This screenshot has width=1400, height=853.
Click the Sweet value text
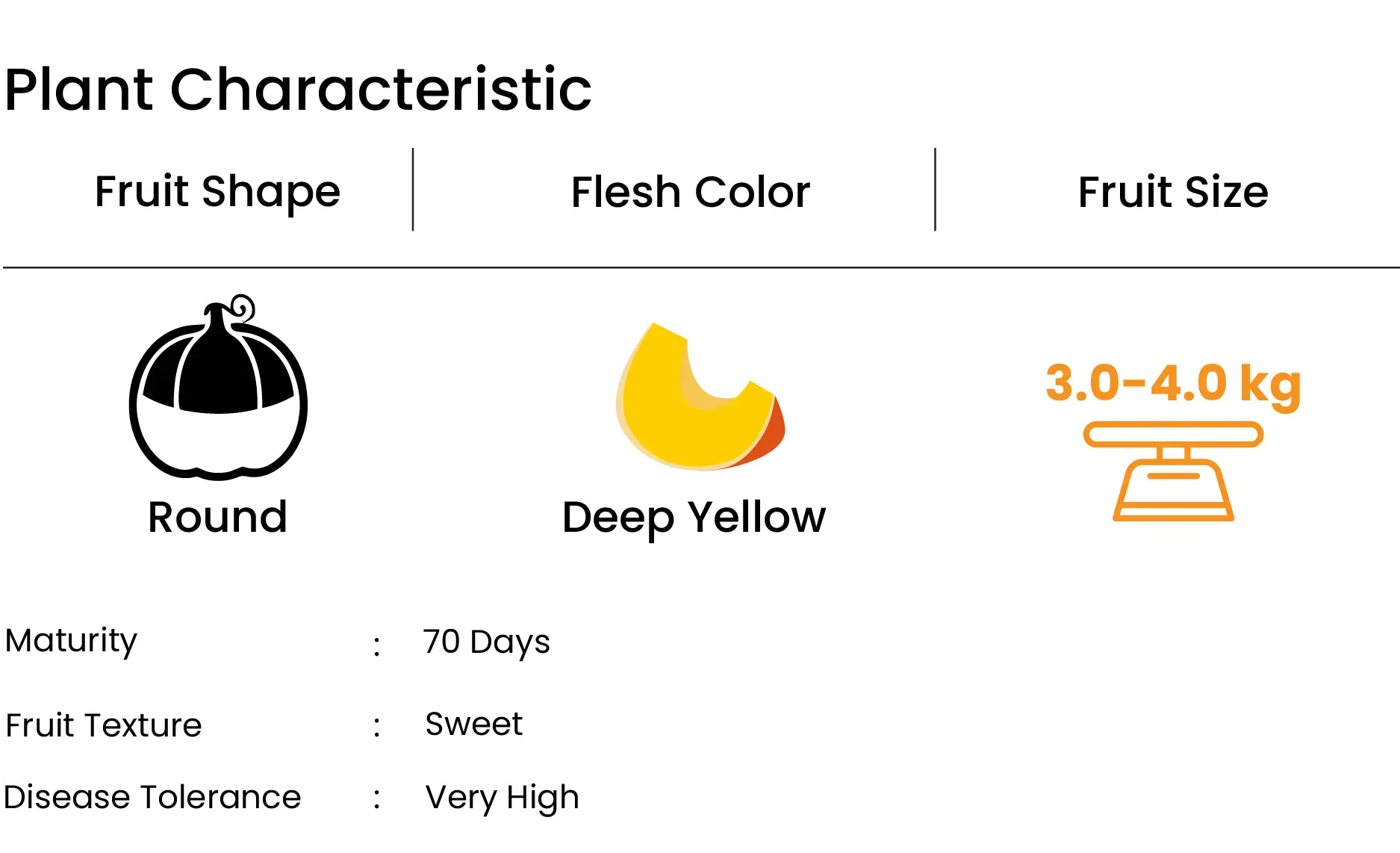pyautogui.click(x=474, y=724)
